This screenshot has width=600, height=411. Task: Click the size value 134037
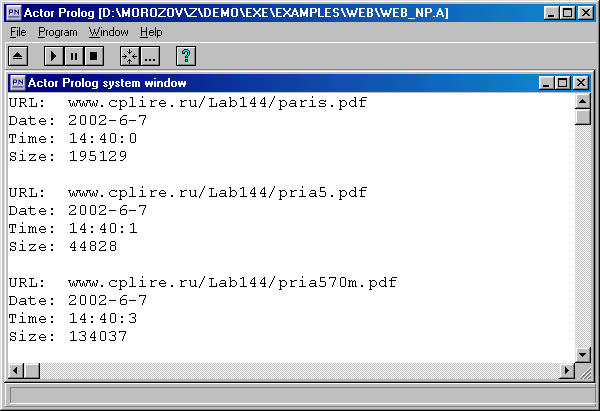coord(98,336)
